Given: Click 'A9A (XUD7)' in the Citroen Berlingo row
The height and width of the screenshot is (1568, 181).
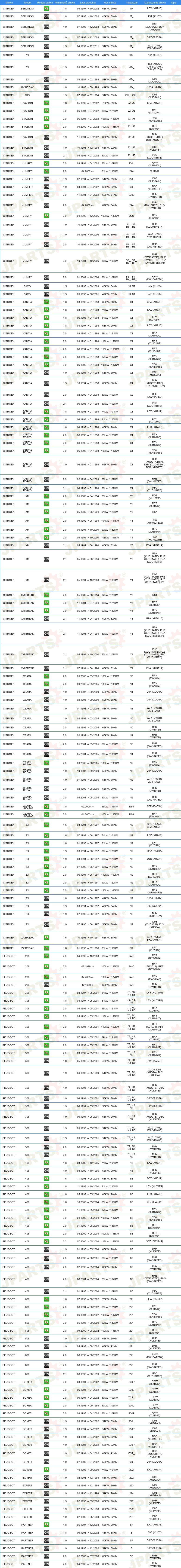Looking at the screenshot, I should 155,16.
